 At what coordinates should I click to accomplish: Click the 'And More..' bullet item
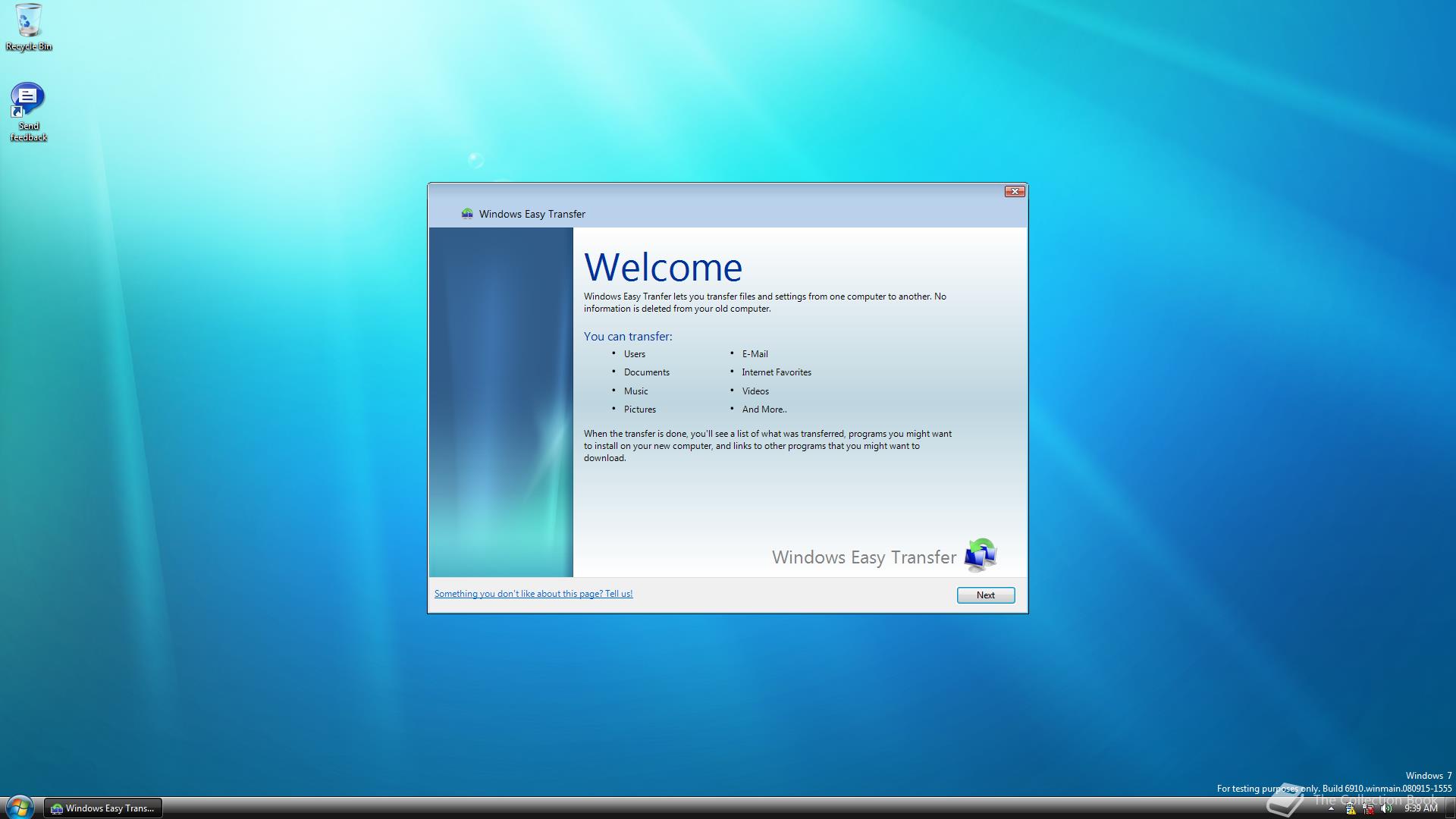tap(764, 409)
